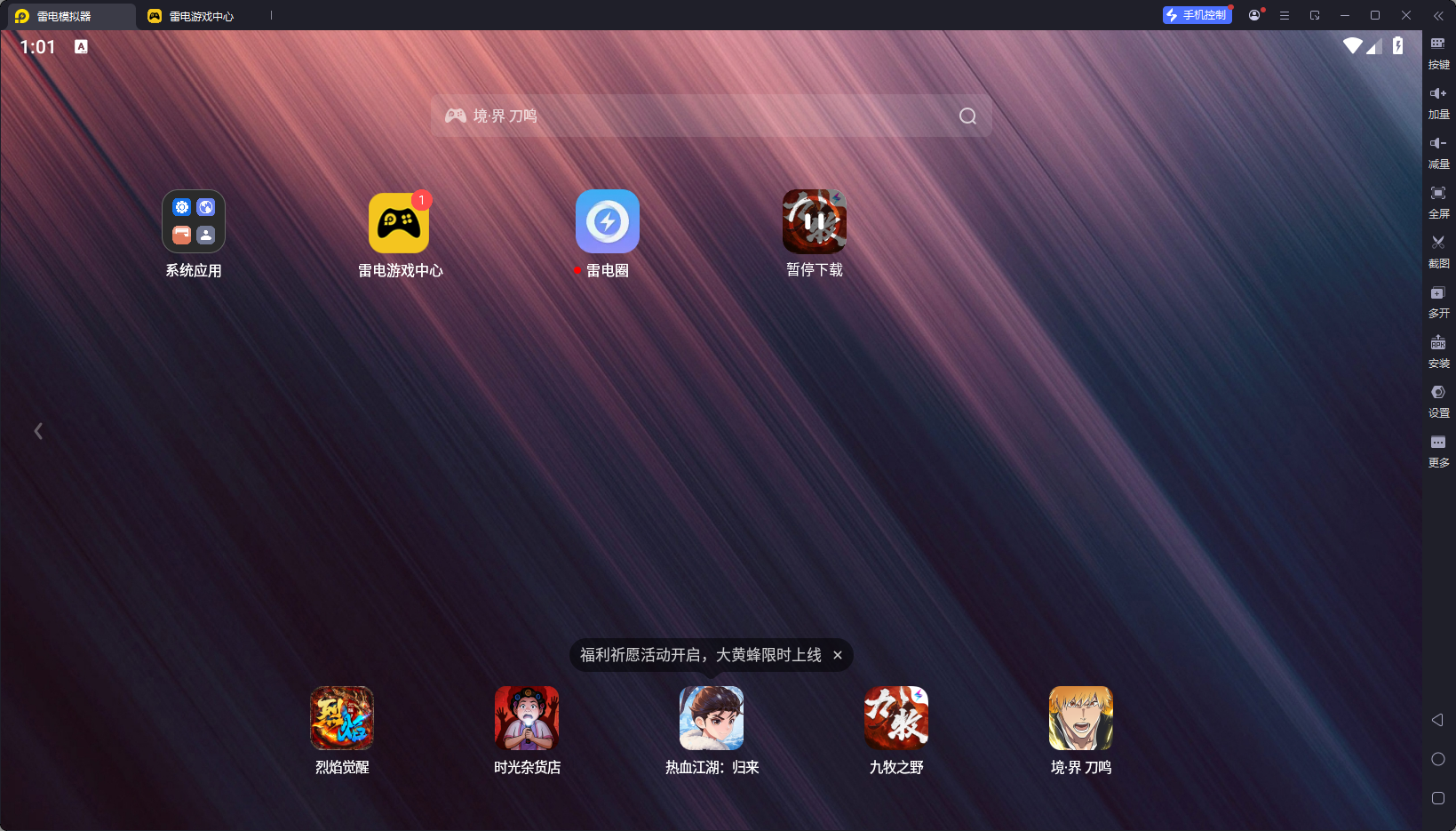This screenshot has width=1456, height=831.
Task: Tap the Android back triangle button
Action: 1438,720
